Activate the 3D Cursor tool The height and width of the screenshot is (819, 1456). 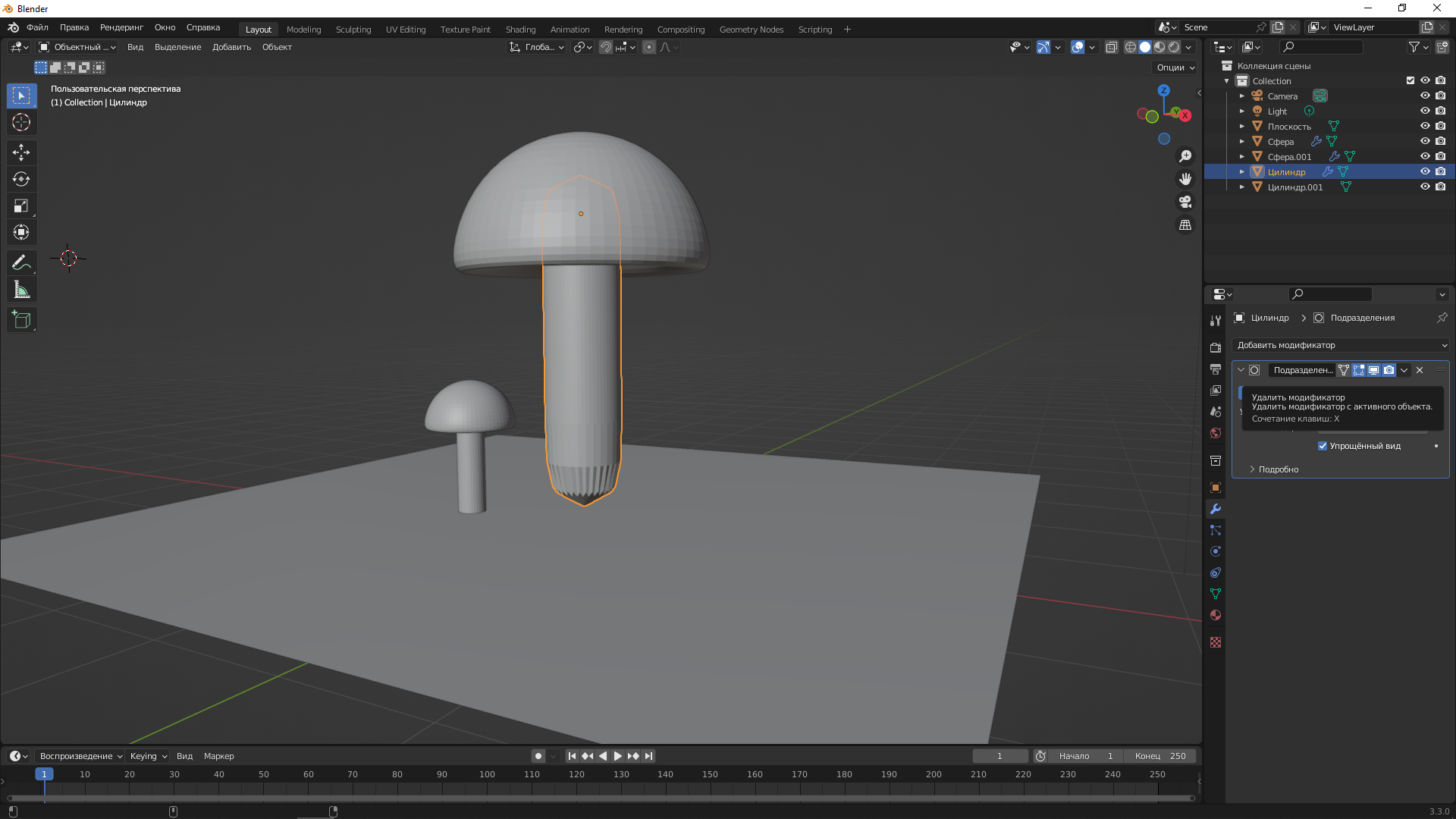21,122
